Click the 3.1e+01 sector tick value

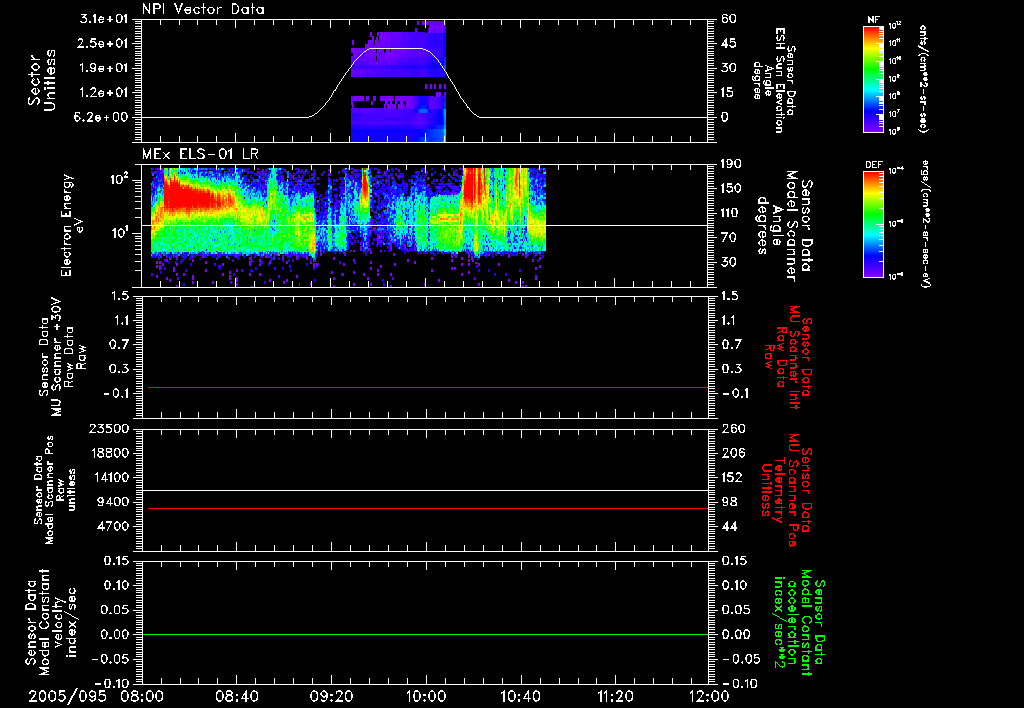(x=104, y=19)
